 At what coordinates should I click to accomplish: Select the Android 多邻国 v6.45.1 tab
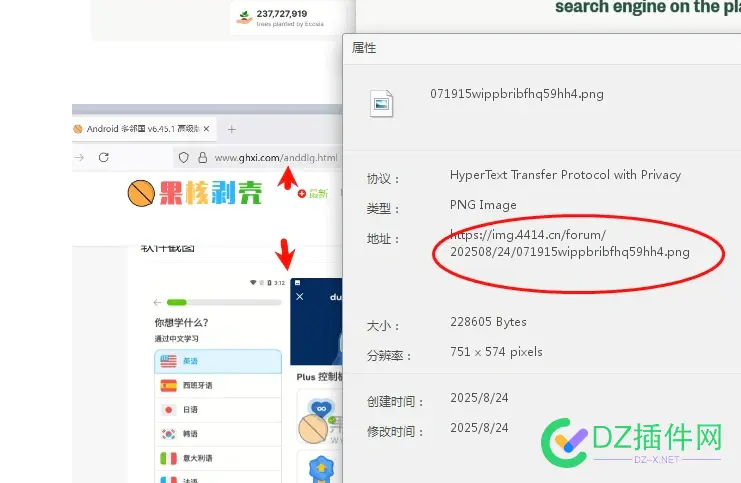(143, 129)
